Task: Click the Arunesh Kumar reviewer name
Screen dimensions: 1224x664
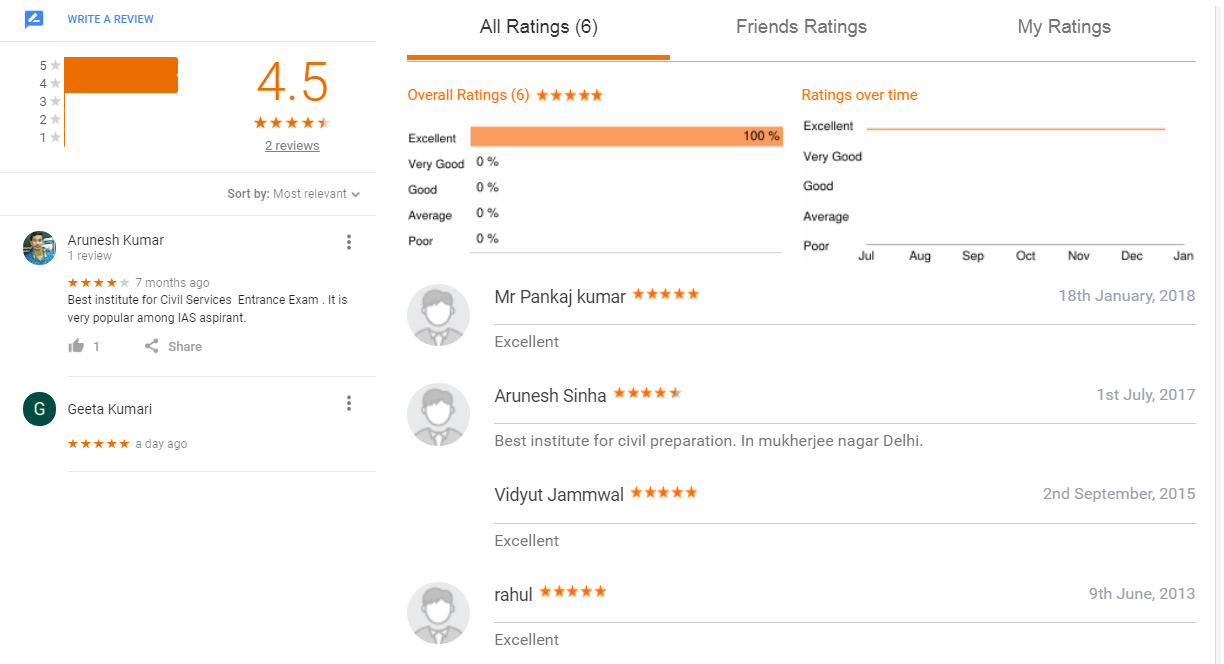Action: tap(116, 240)
